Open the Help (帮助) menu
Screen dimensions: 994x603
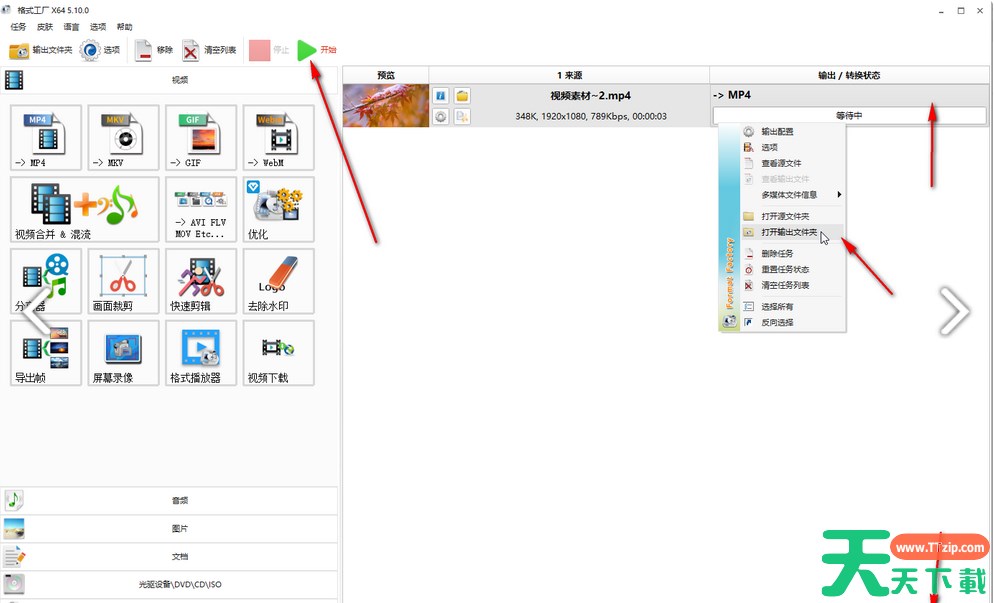coord(125,27)
